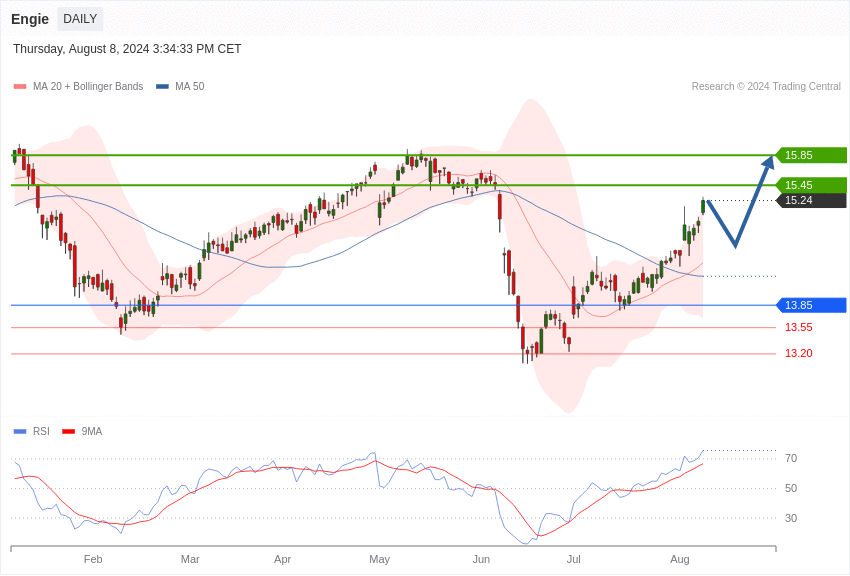Click the MA 50 blue legend swatch

(162, 87)
